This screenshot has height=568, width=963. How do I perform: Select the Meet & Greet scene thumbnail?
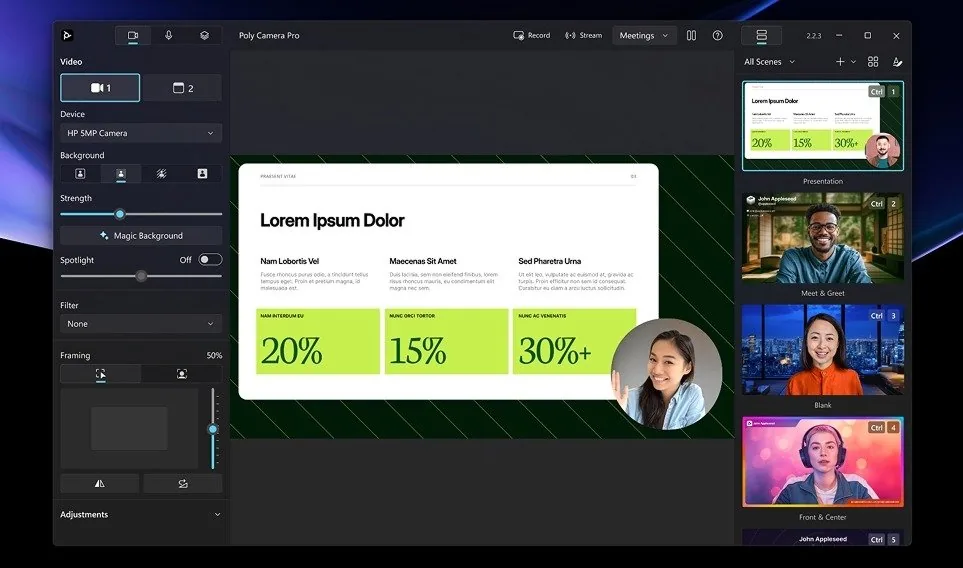822,238
